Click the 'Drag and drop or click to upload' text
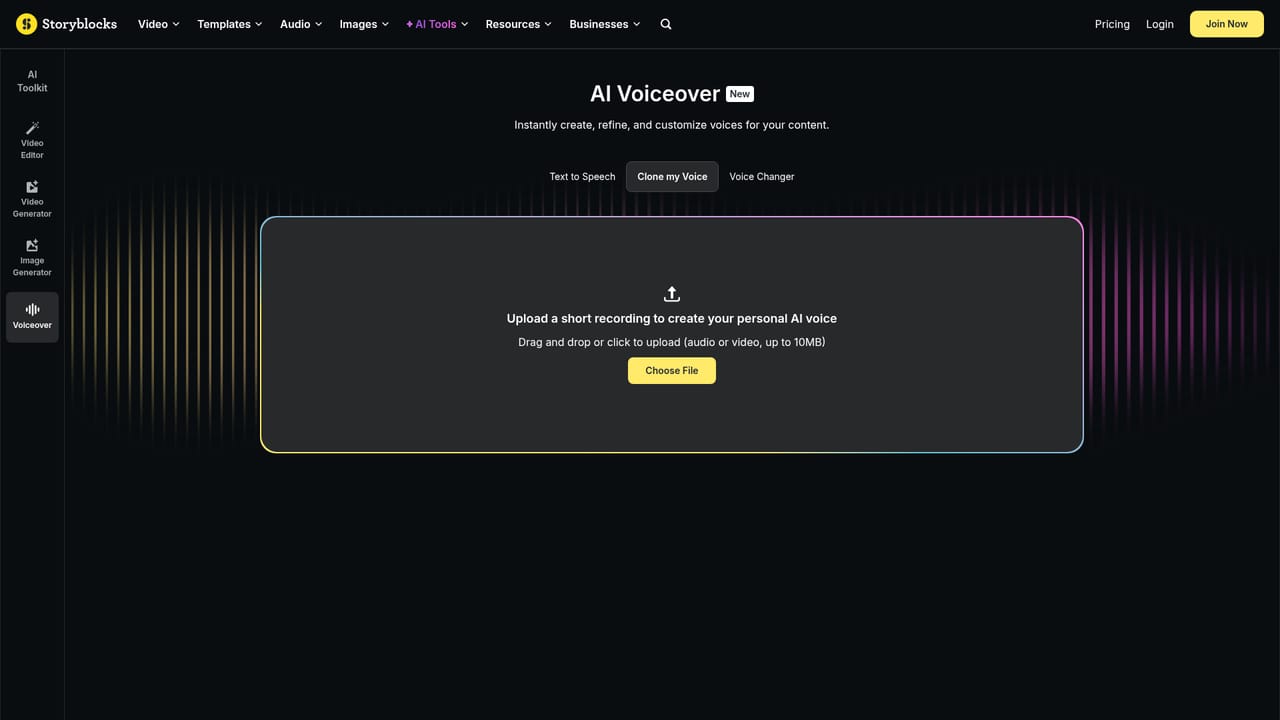The height and width of the screenshot is (720, 1280). [672, 342]
